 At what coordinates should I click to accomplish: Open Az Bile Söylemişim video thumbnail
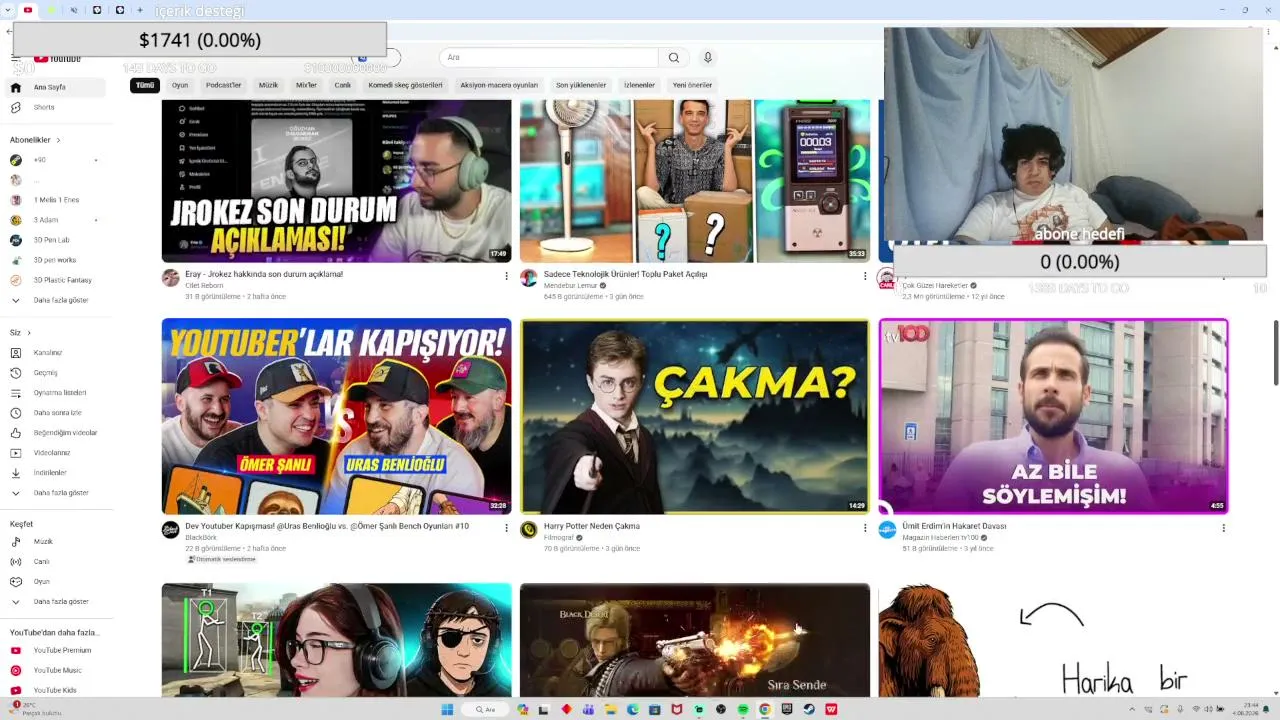(1053, 416)
